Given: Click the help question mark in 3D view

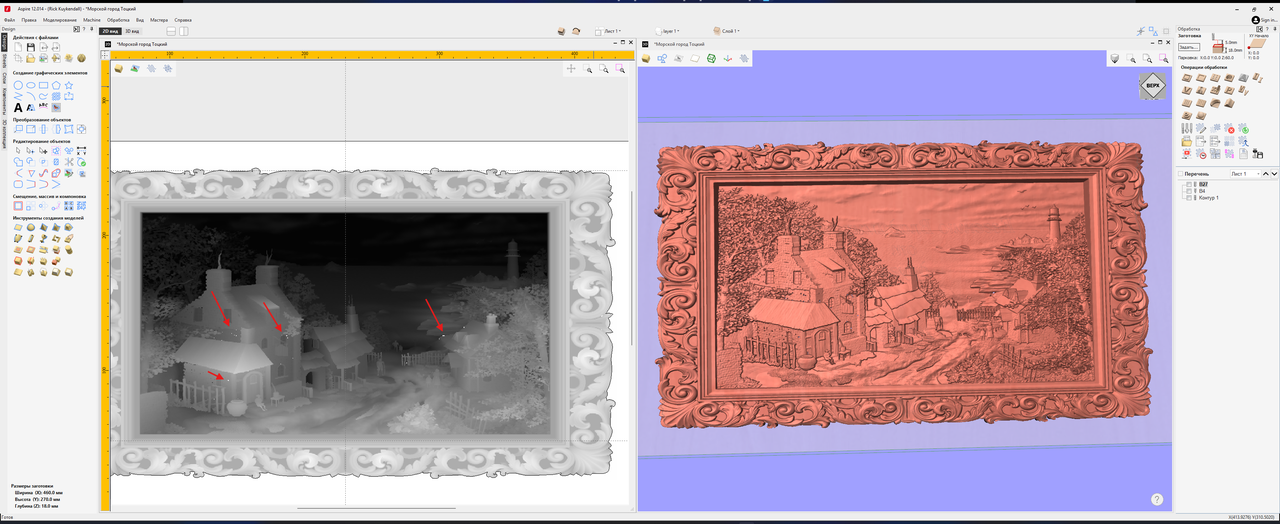Looking at the screenshot, I should click(x=1157, y=499).
